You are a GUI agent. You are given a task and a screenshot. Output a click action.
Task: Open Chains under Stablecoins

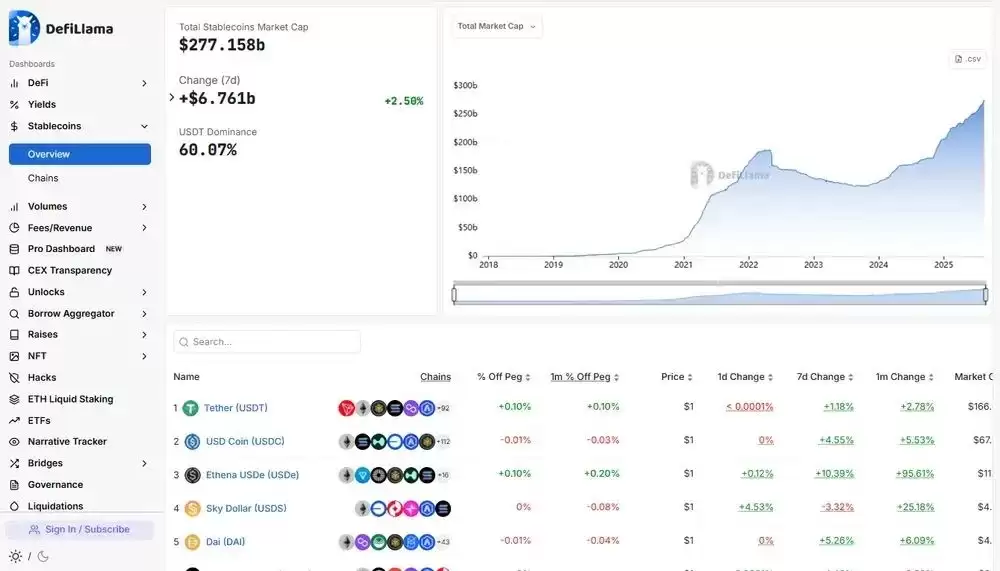point(43,178)
